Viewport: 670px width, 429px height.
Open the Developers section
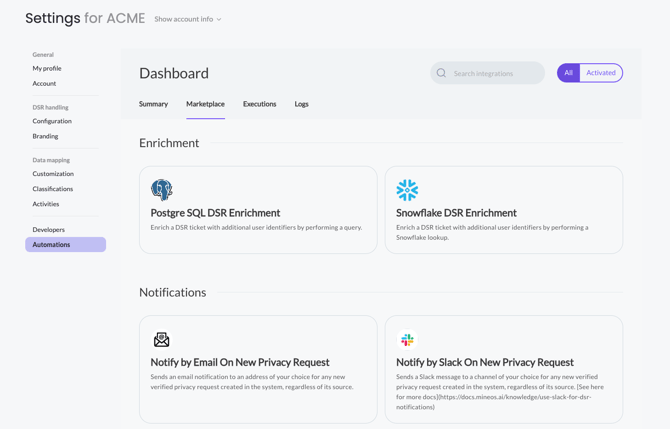pos(48,229)
